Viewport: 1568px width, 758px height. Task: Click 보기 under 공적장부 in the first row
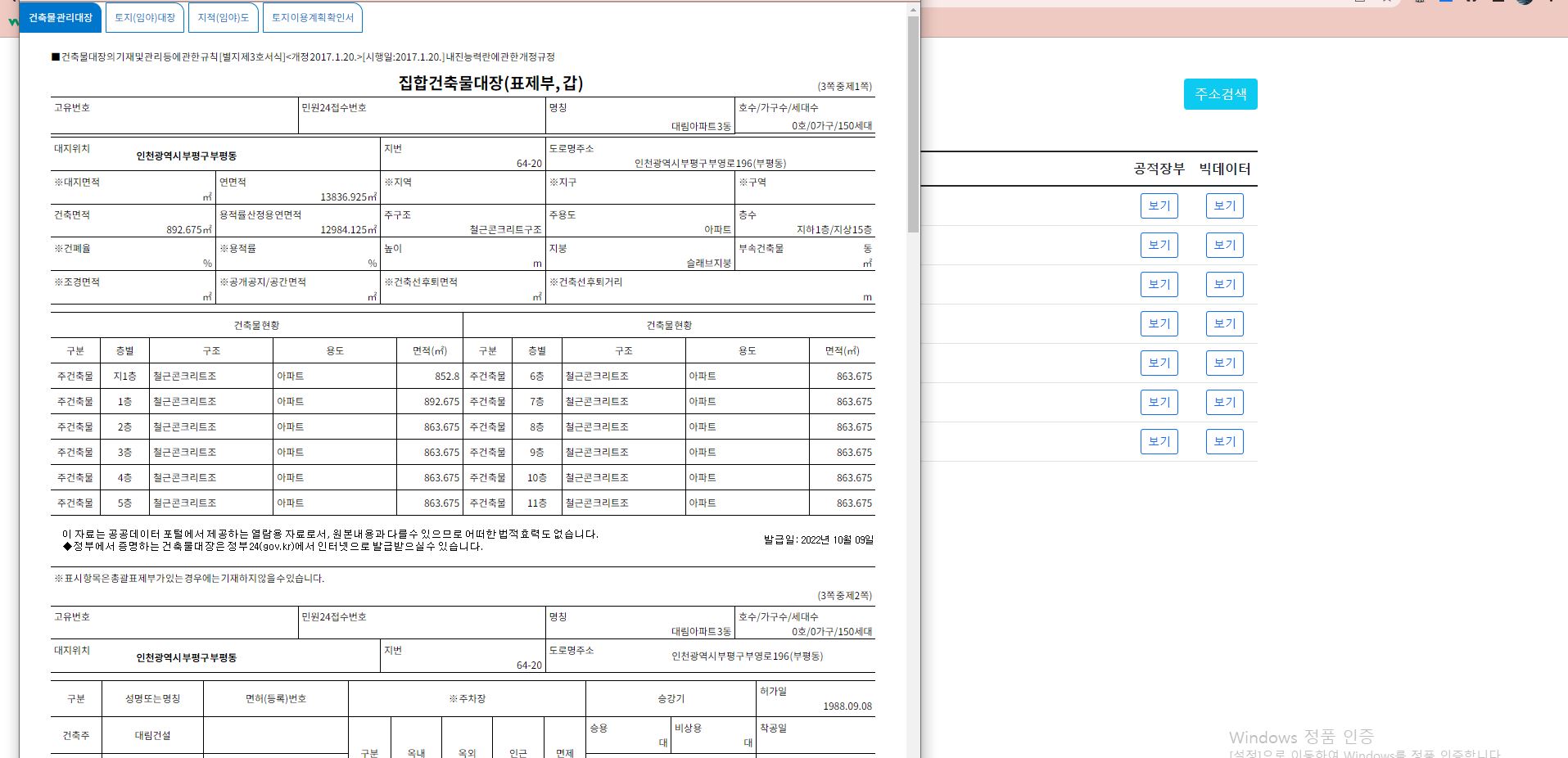(1159, 206)
